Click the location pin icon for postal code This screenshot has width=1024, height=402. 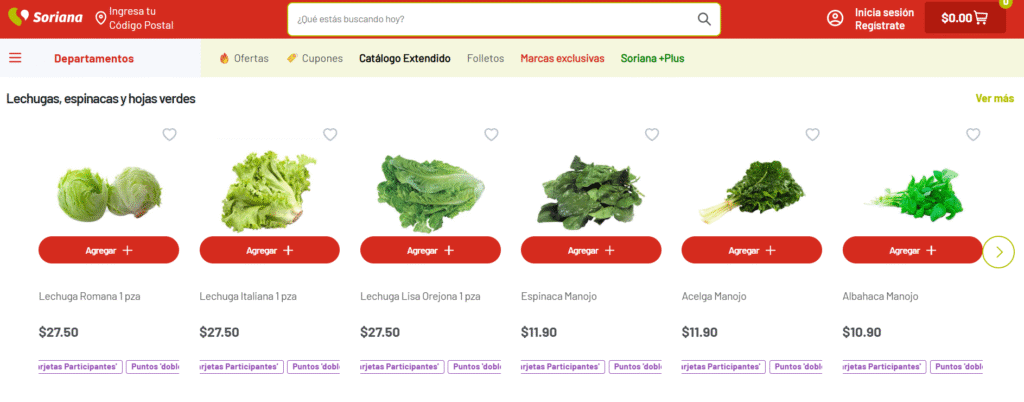pos(102,18)
